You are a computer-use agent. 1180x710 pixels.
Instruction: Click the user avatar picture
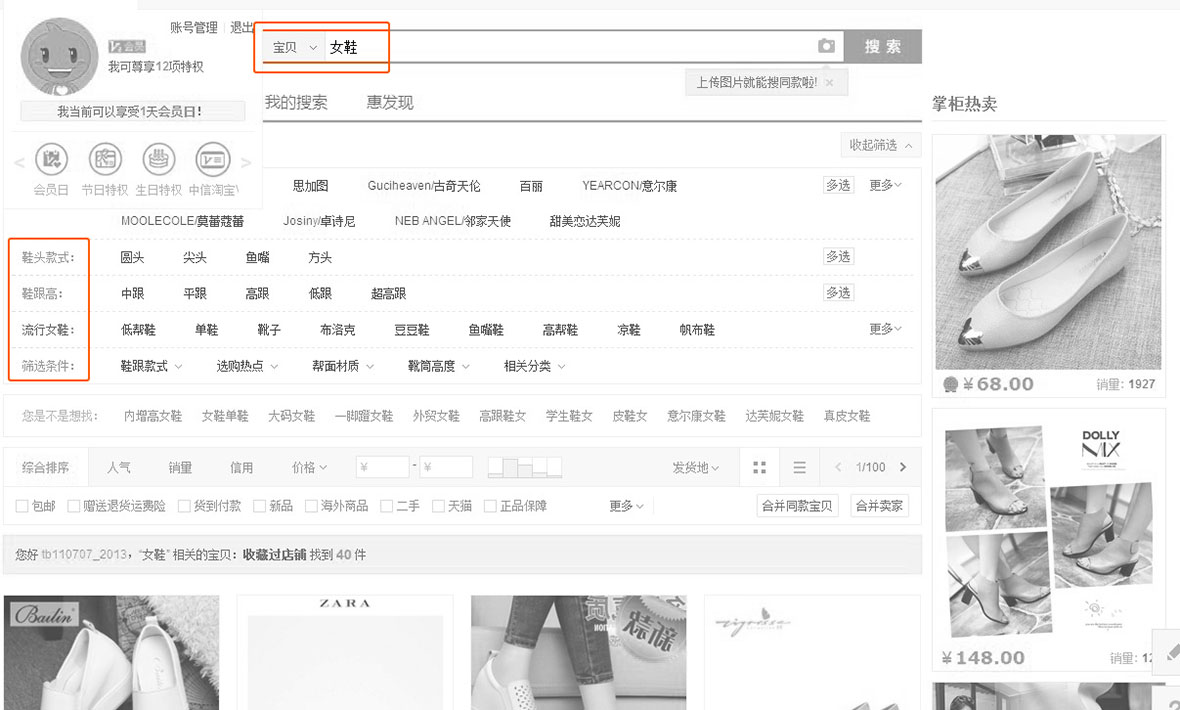pos(59,58)
